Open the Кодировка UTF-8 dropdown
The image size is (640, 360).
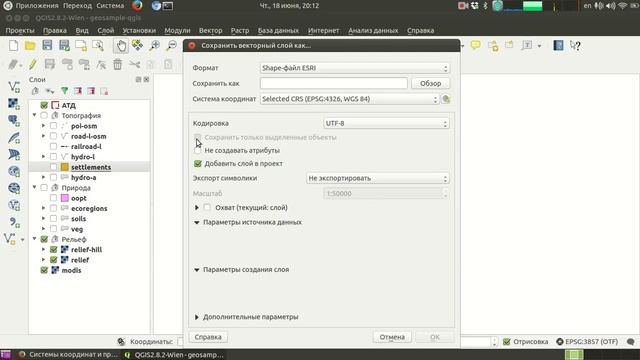click(386, 123)
